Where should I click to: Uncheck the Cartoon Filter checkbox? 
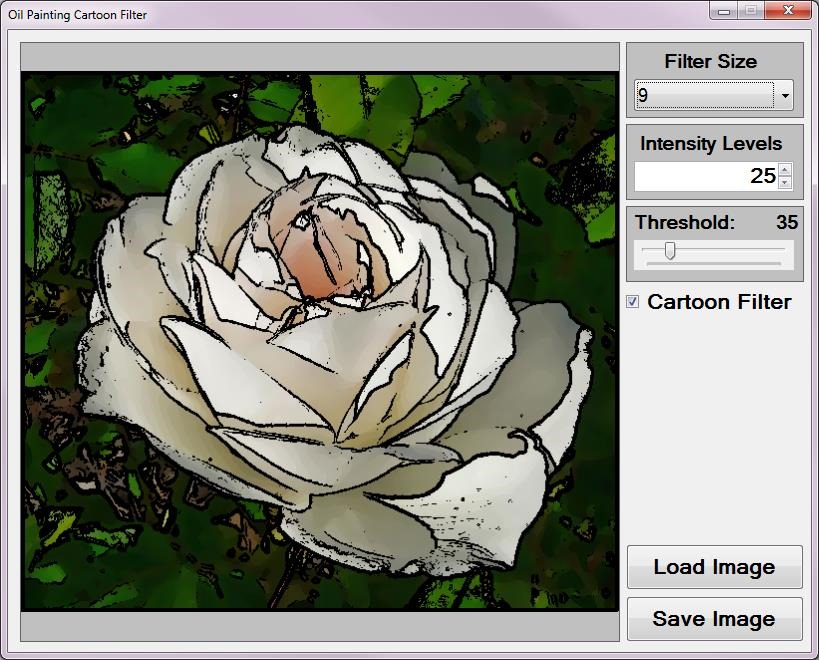pos(633,302)
